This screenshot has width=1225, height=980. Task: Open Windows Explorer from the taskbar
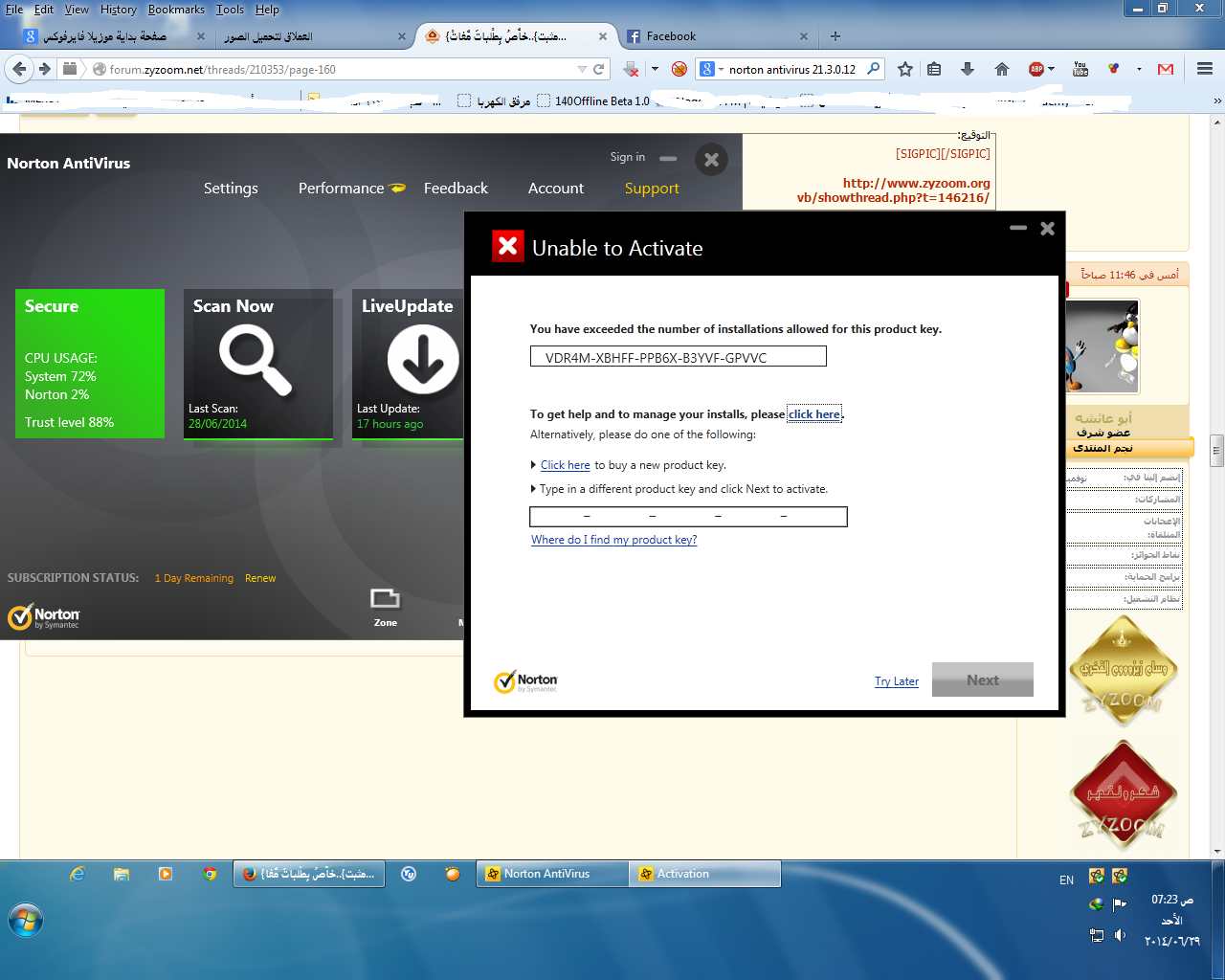tap(122, 874)
